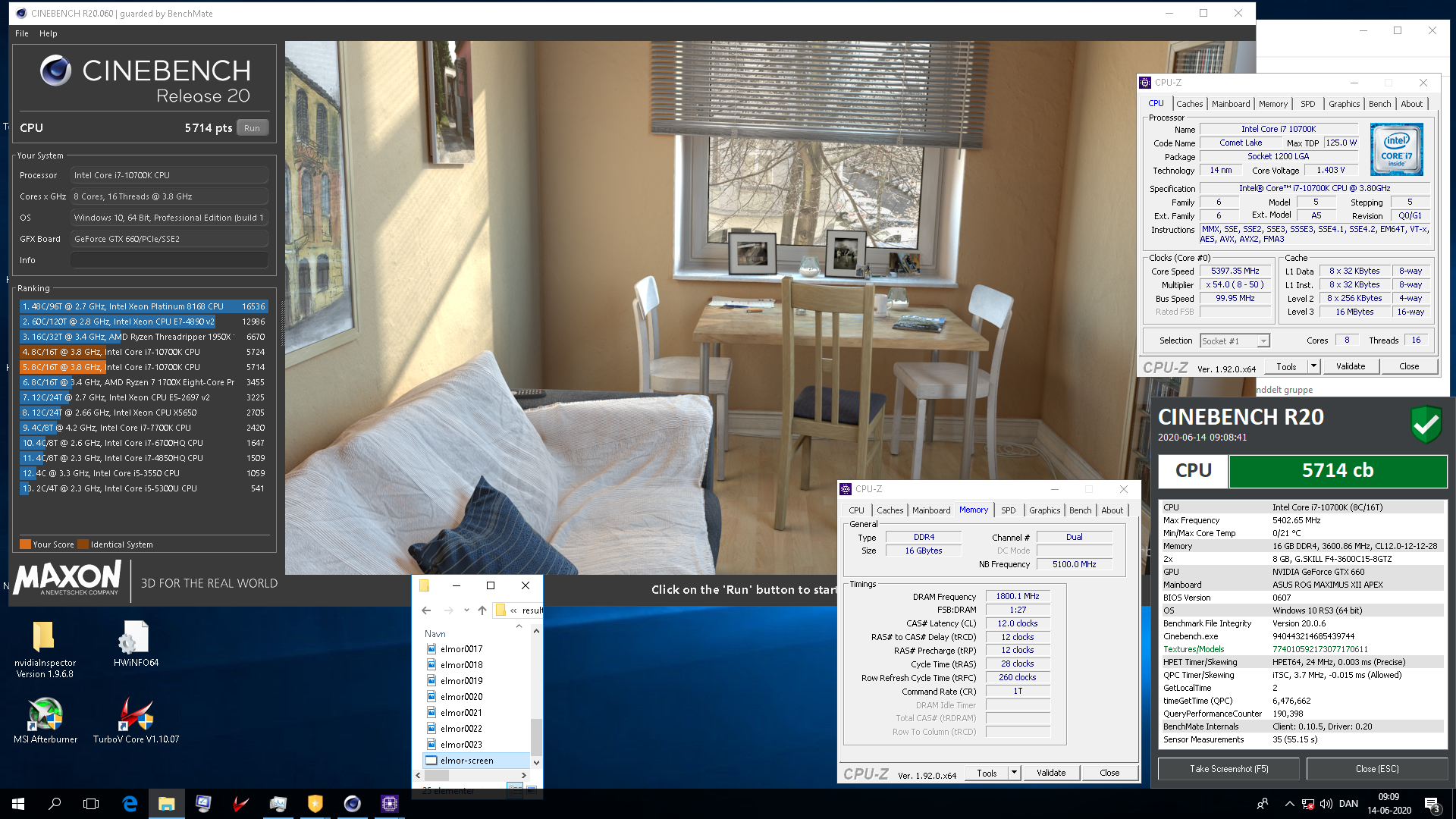Click the 5714 cb score bar
Screen dimensions: 1456x819
click(x=1338, y=471)
